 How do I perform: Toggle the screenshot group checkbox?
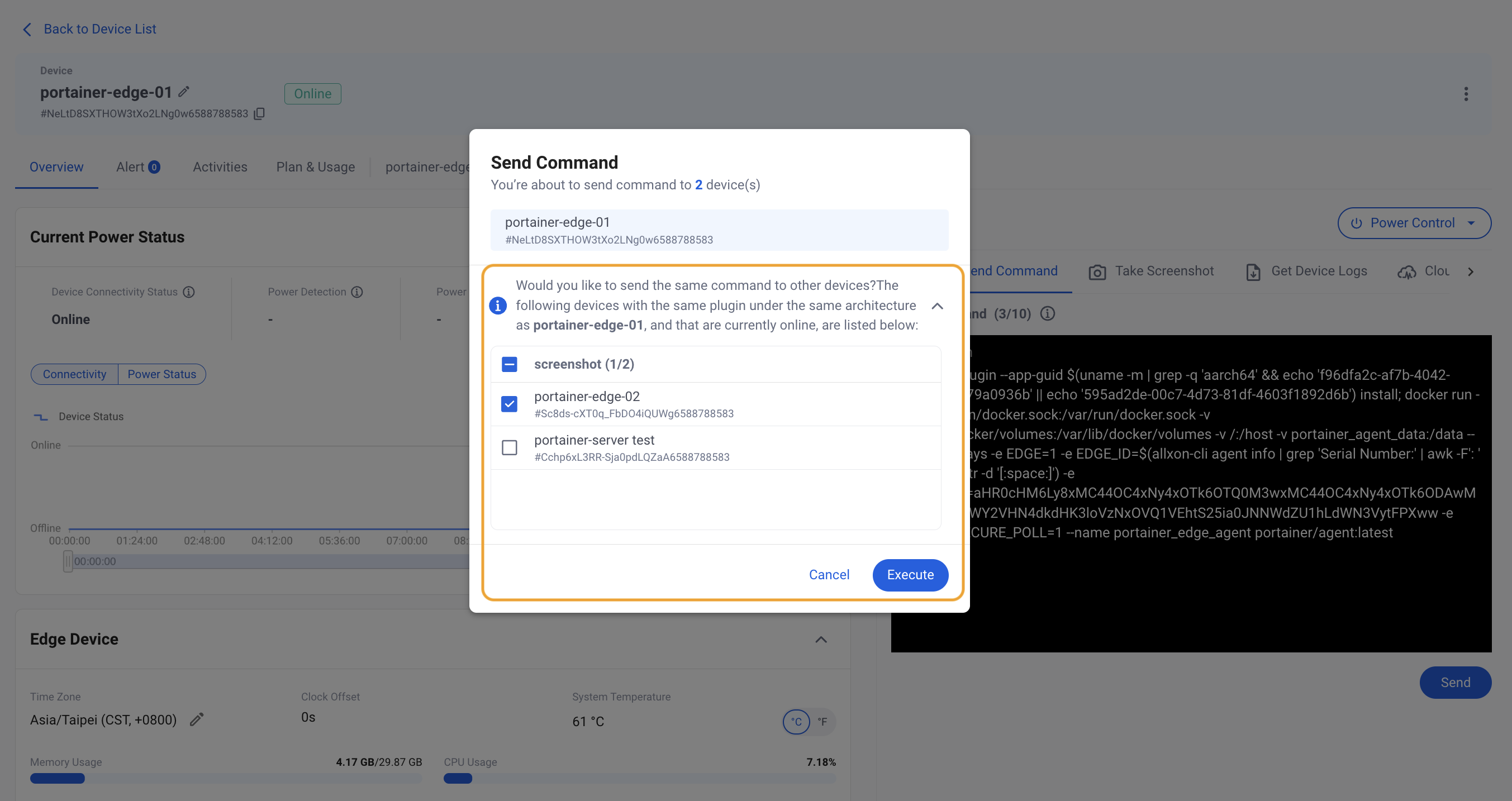point(510,364)
